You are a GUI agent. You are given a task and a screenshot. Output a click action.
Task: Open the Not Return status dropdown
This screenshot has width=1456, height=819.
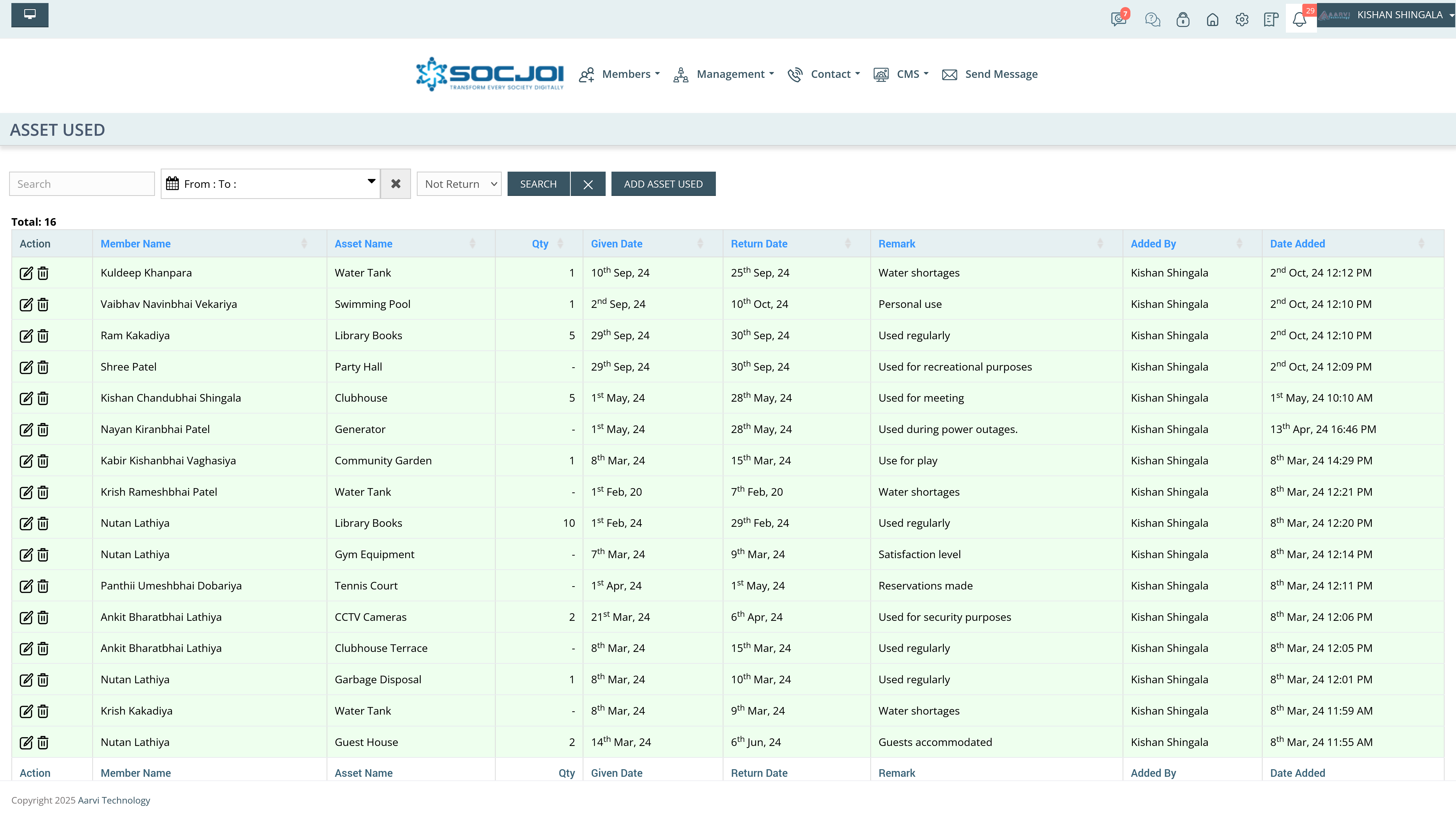point(459,184)
